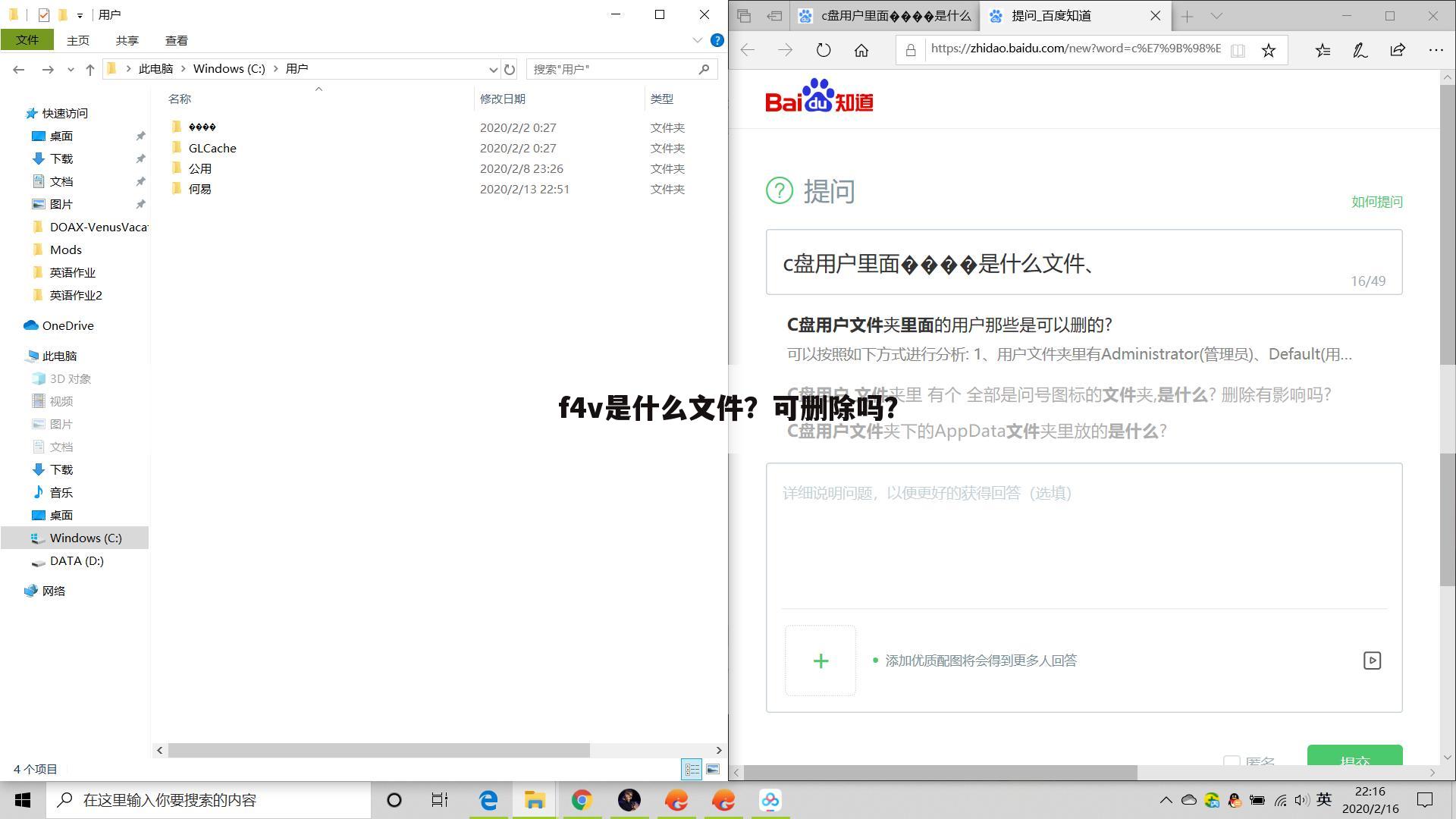Add image with the green plus box

[x=821, y=661]
